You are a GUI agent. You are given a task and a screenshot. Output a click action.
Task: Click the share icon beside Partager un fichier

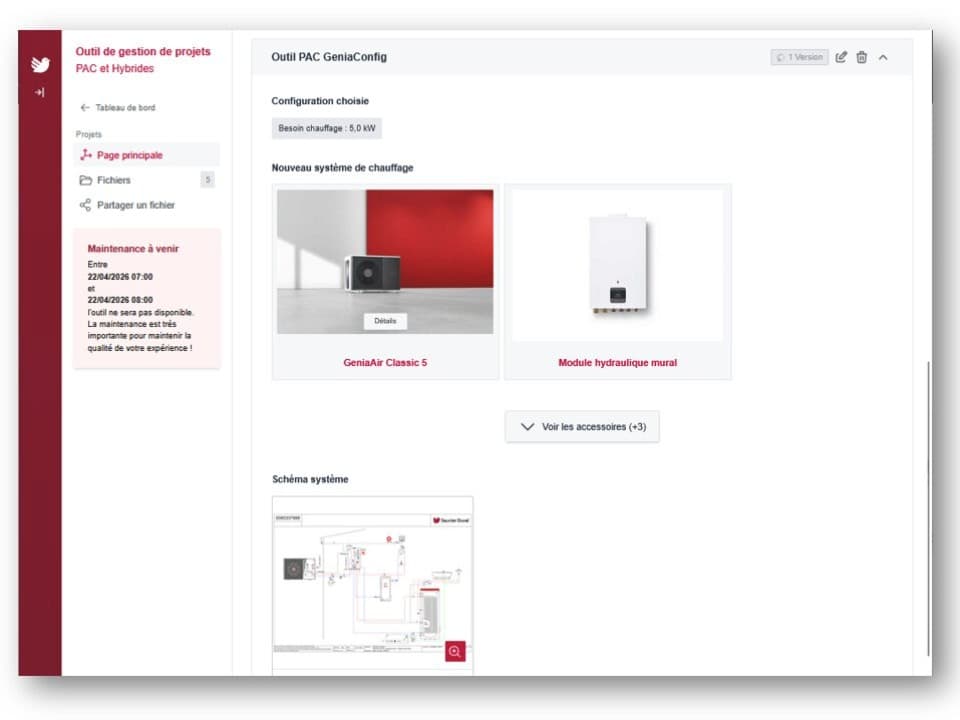(x=85, y=205)
